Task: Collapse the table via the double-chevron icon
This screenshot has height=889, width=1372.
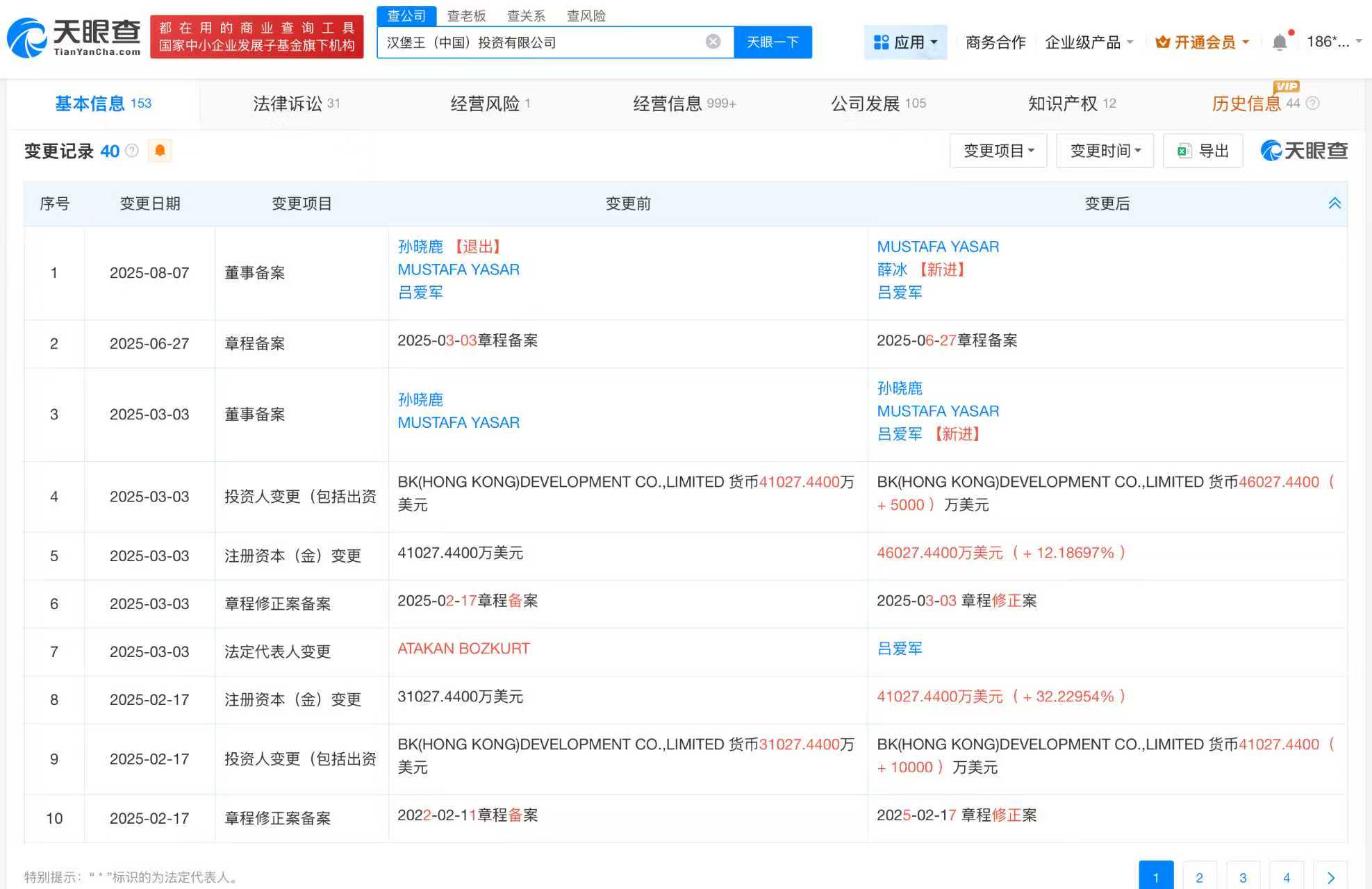Action: [1334, 203]
